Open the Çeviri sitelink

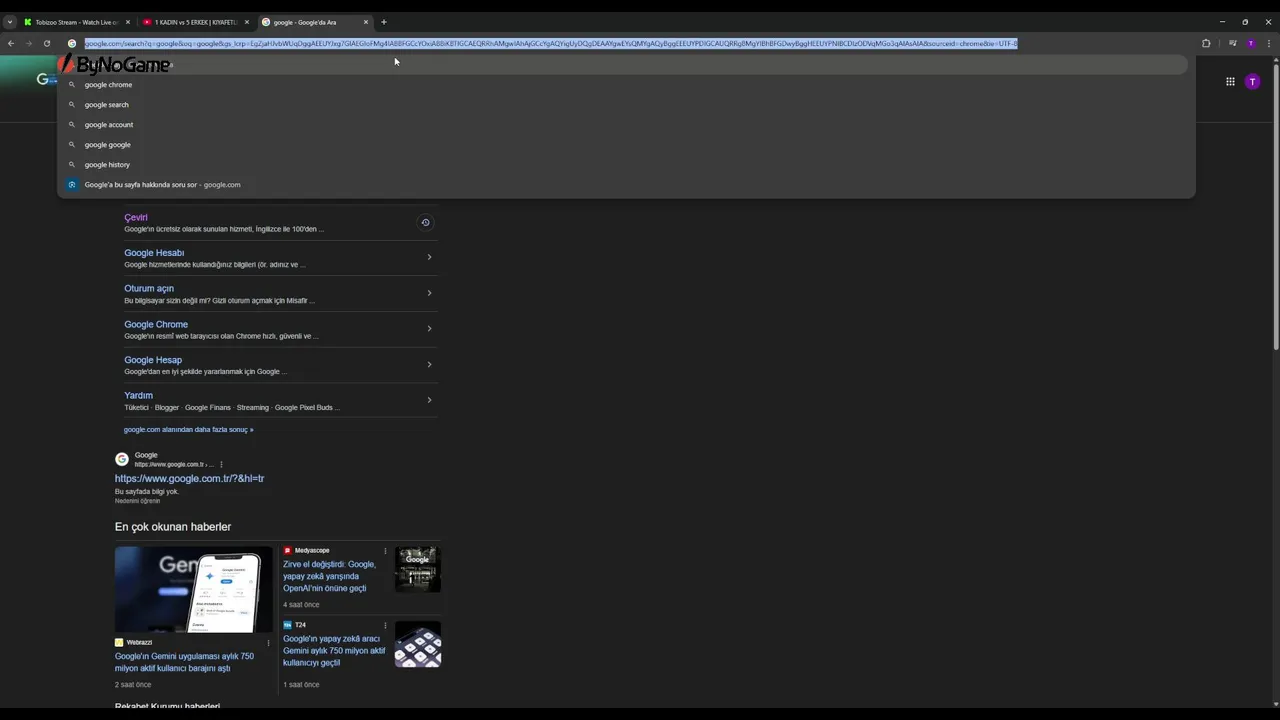point(136,217)
